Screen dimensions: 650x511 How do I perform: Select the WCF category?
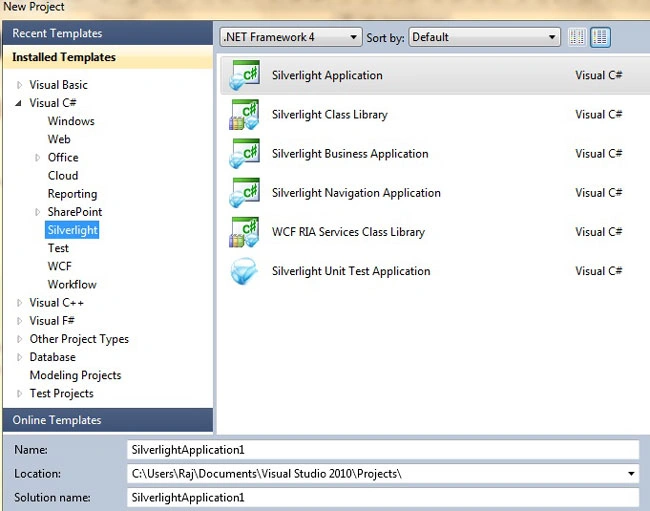[59, 266]
